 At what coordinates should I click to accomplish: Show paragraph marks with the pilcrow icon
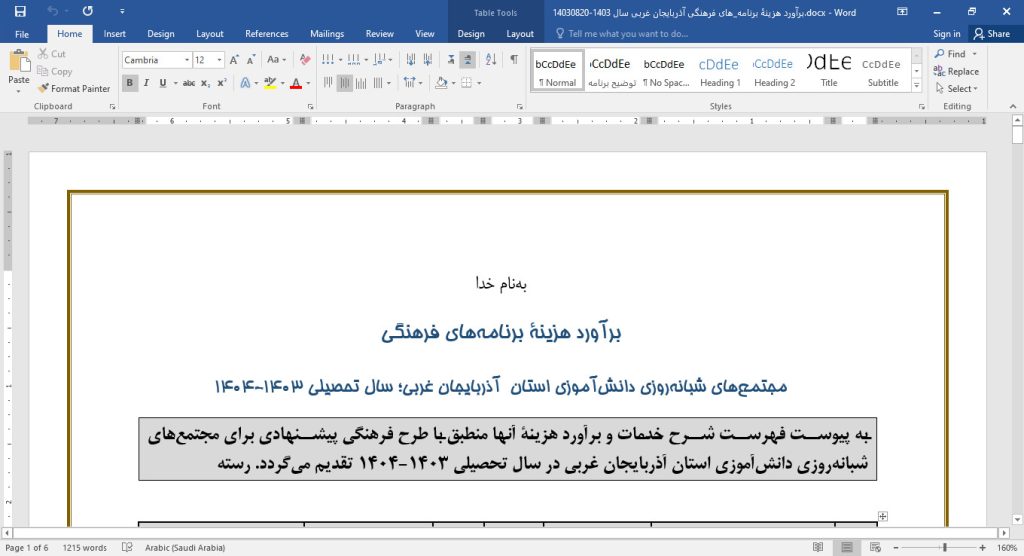point(514,60)
